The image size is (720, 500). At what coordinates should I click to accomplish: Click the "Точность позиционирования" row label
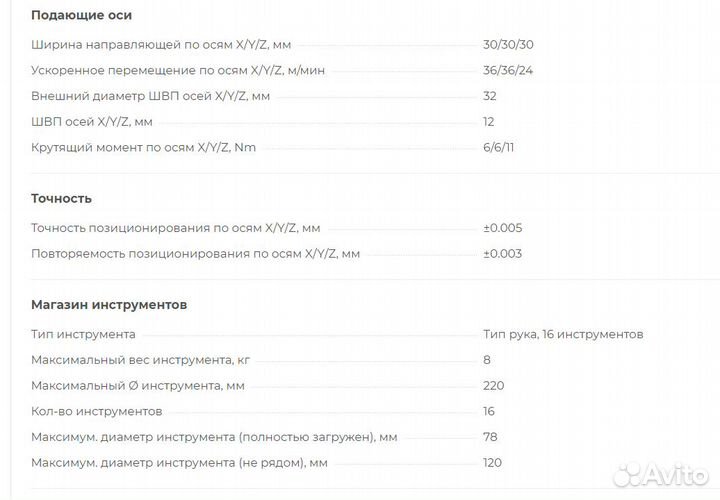pos(175,228)
